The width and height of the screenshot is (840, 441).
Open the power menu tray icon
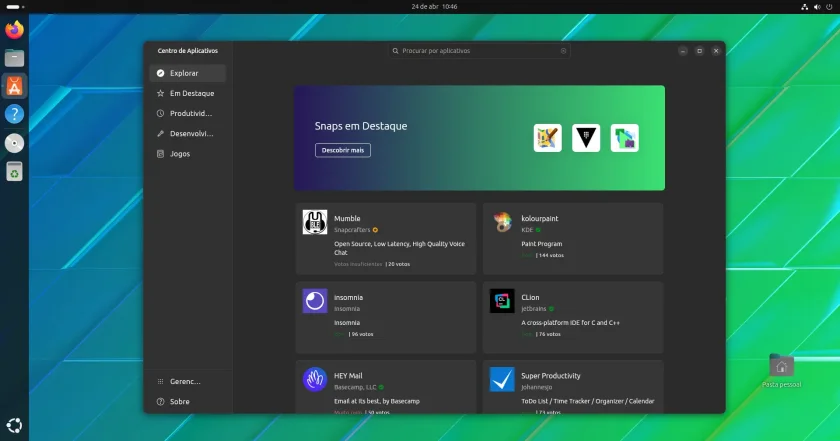[829, 7]
